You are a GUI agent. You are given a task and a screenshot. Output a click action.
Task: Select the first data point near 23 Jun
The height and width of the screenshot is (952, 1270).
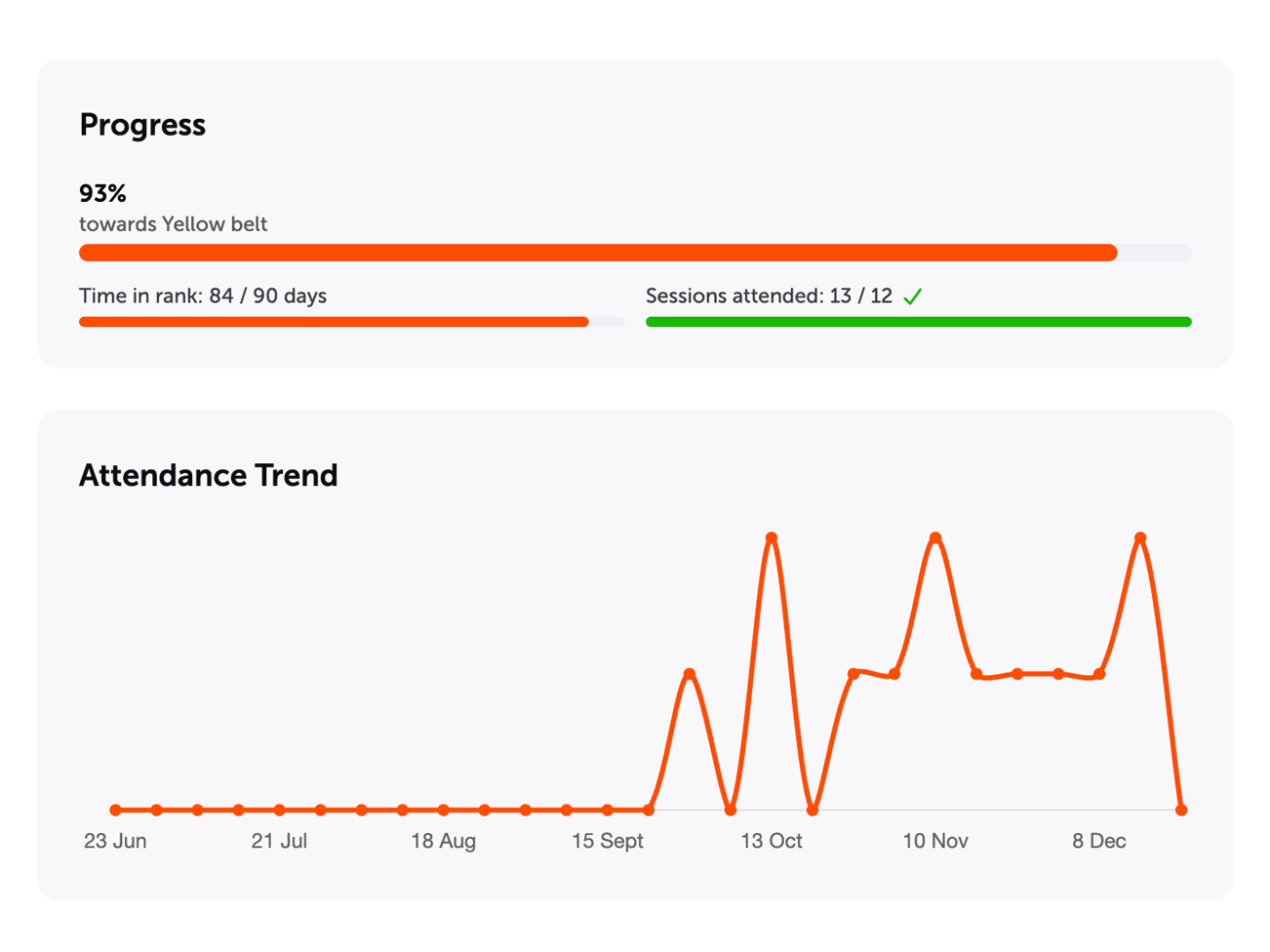(x=115, y=810)
